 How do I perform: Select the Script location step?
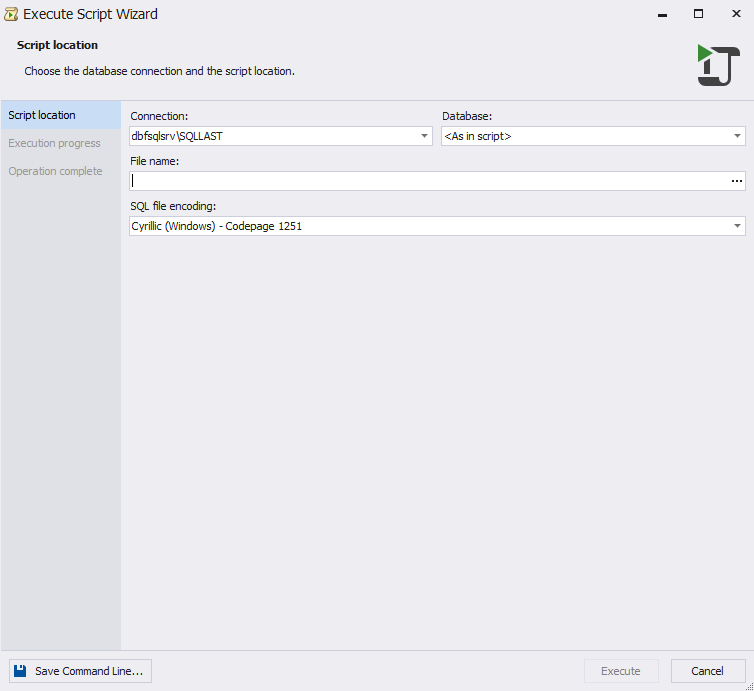[61, 115]
